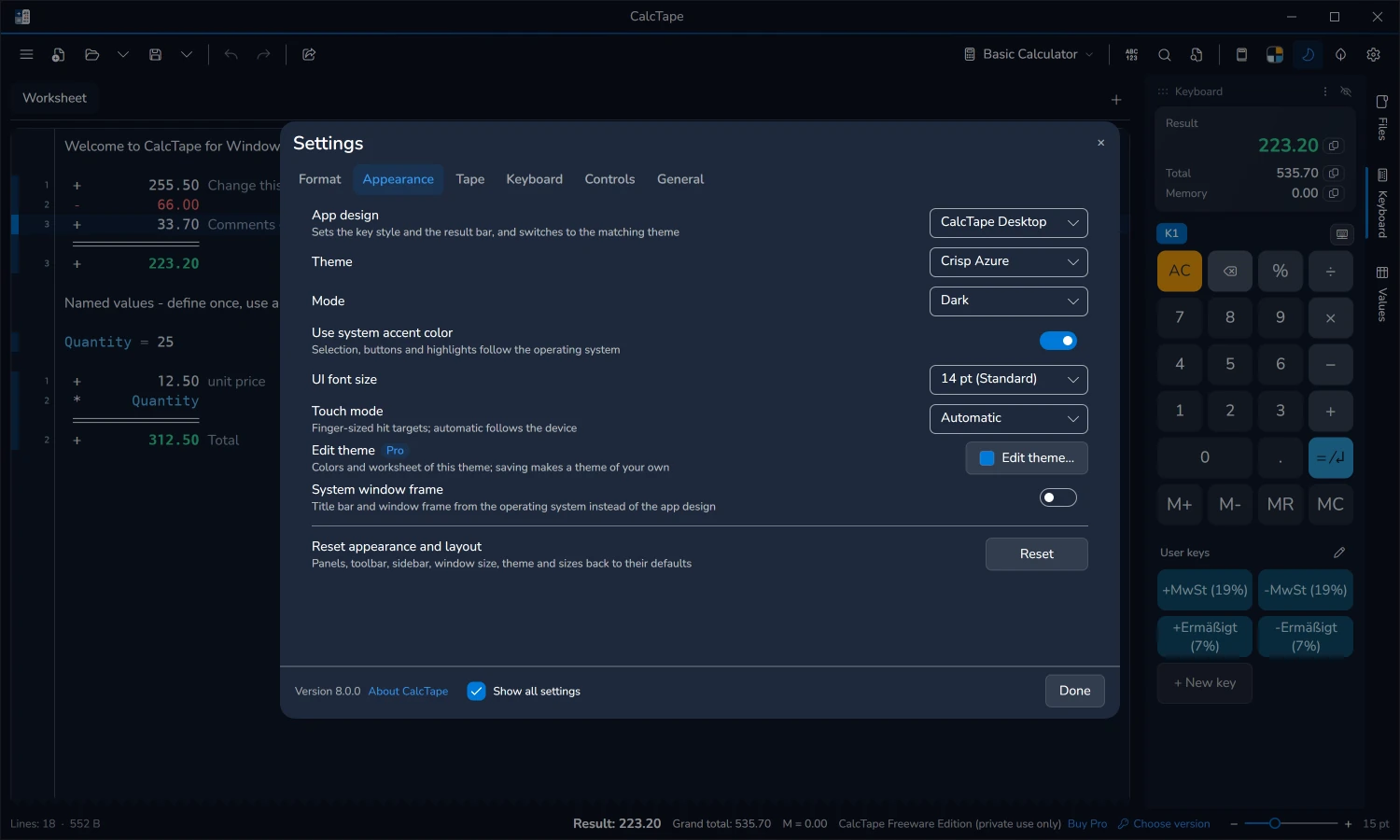Switch to the Tape settings tab
Viewport: 1400px width, 840px height.
pos(470,179)
